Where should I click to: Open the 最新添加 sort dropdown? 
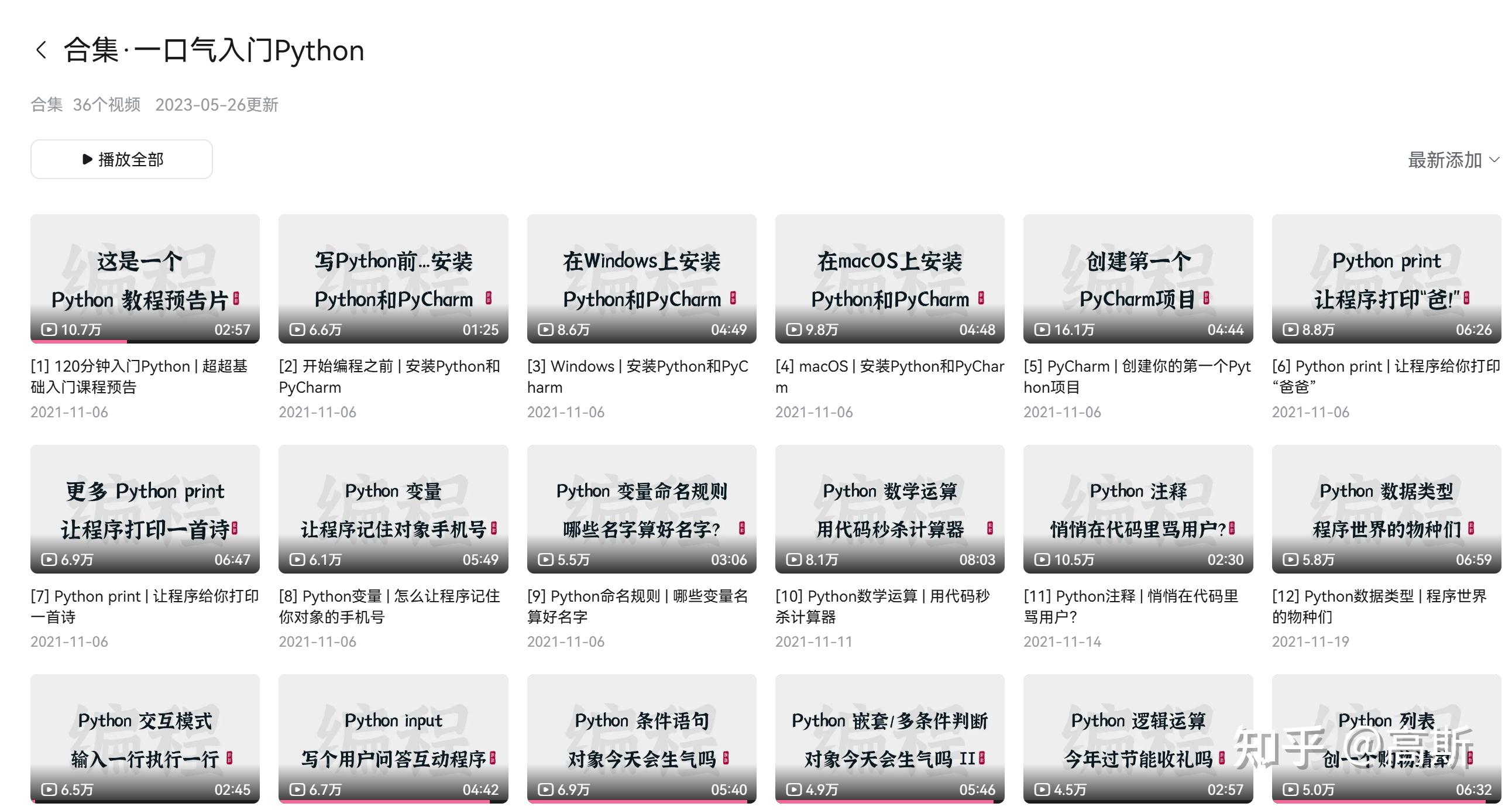(1453, 160)
